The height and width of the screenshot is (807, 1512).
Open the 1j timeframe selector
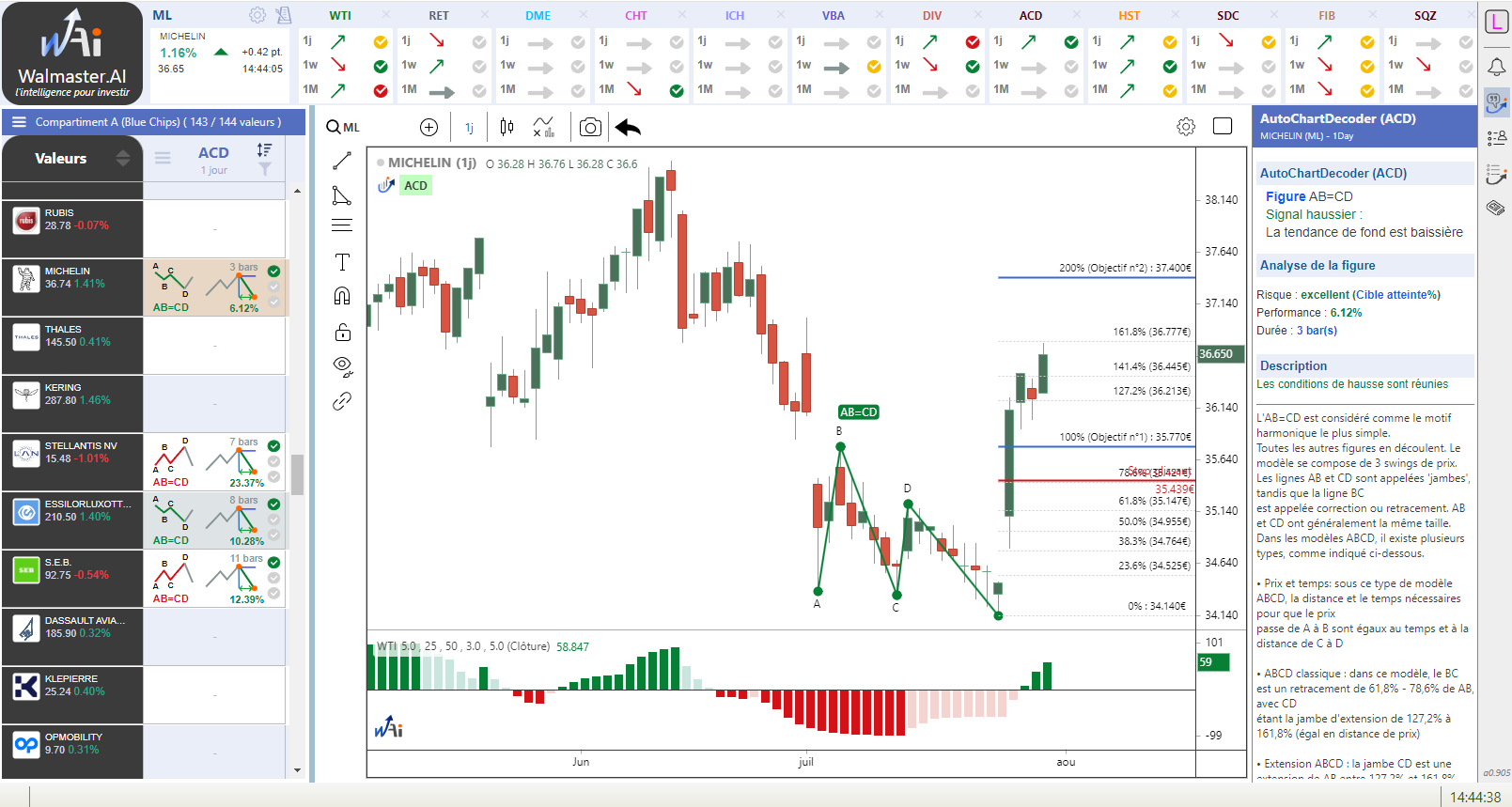469,127
